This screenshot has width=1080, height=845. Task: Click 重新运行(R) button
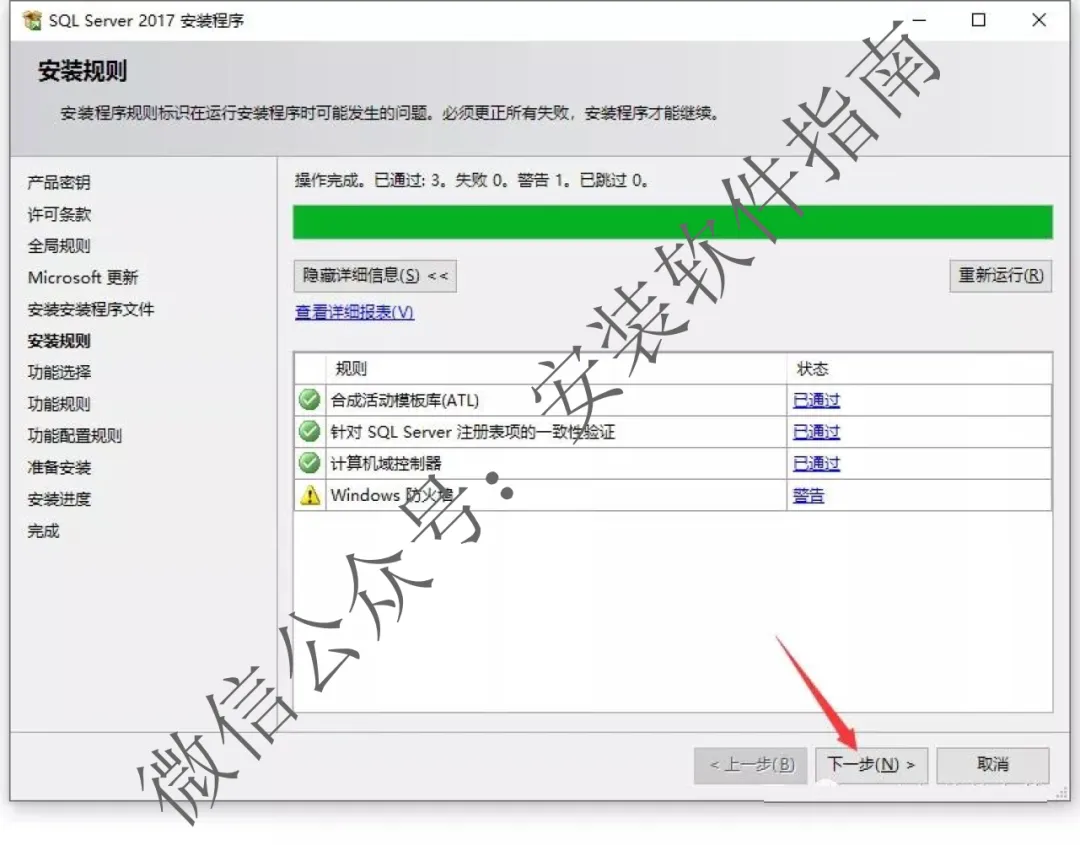pyautogui.click(x=1000, y=276)
